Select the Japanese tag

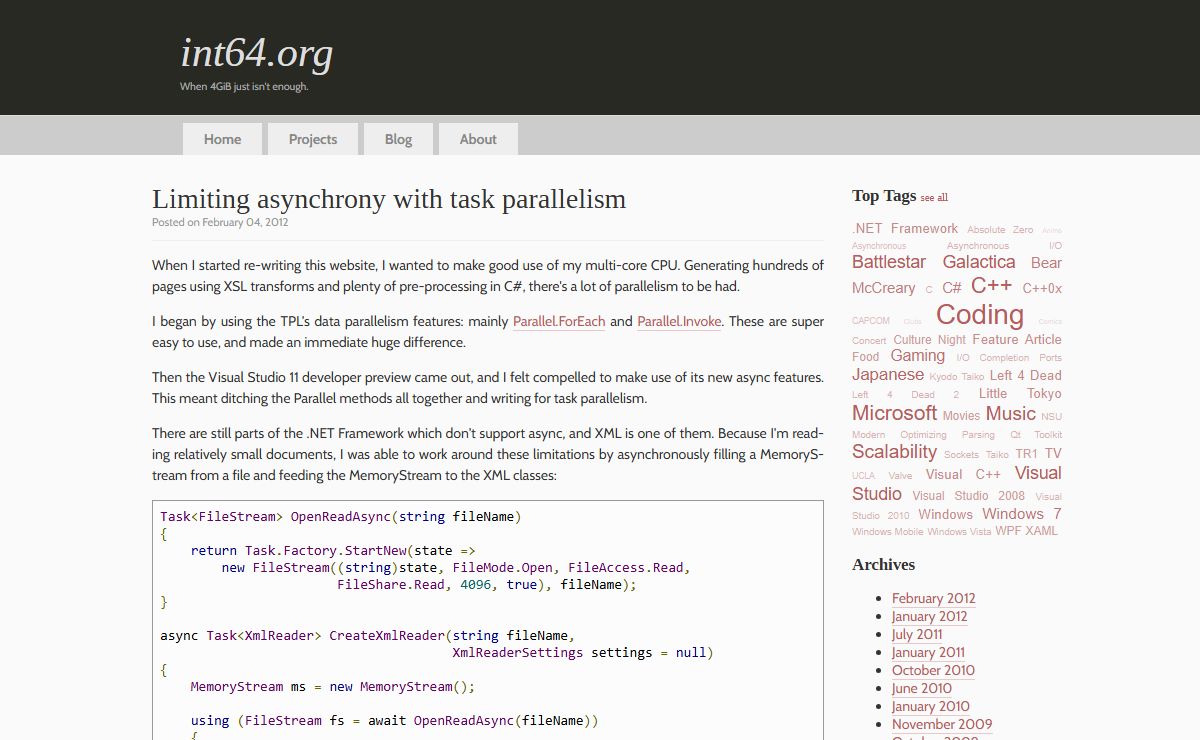pyautogui.click(x=888, y=374)
